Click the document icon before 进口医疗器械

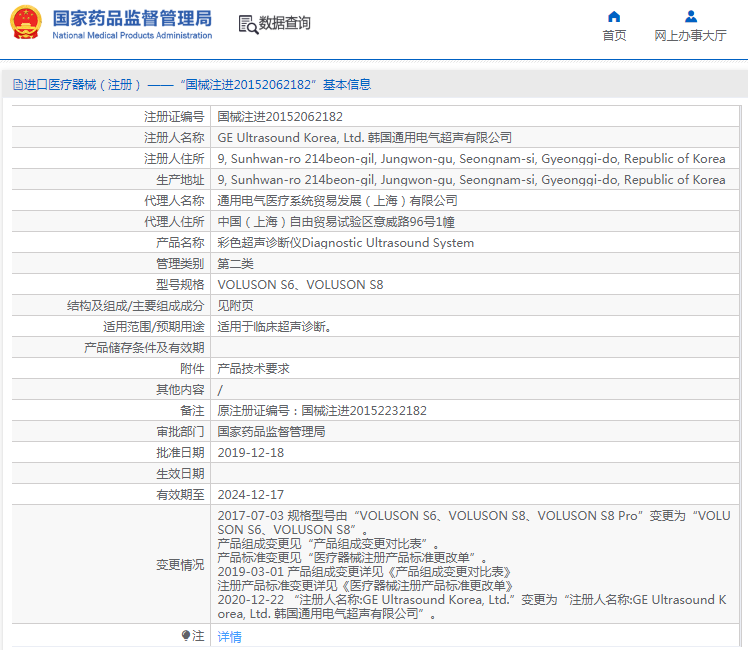point(17,85)
